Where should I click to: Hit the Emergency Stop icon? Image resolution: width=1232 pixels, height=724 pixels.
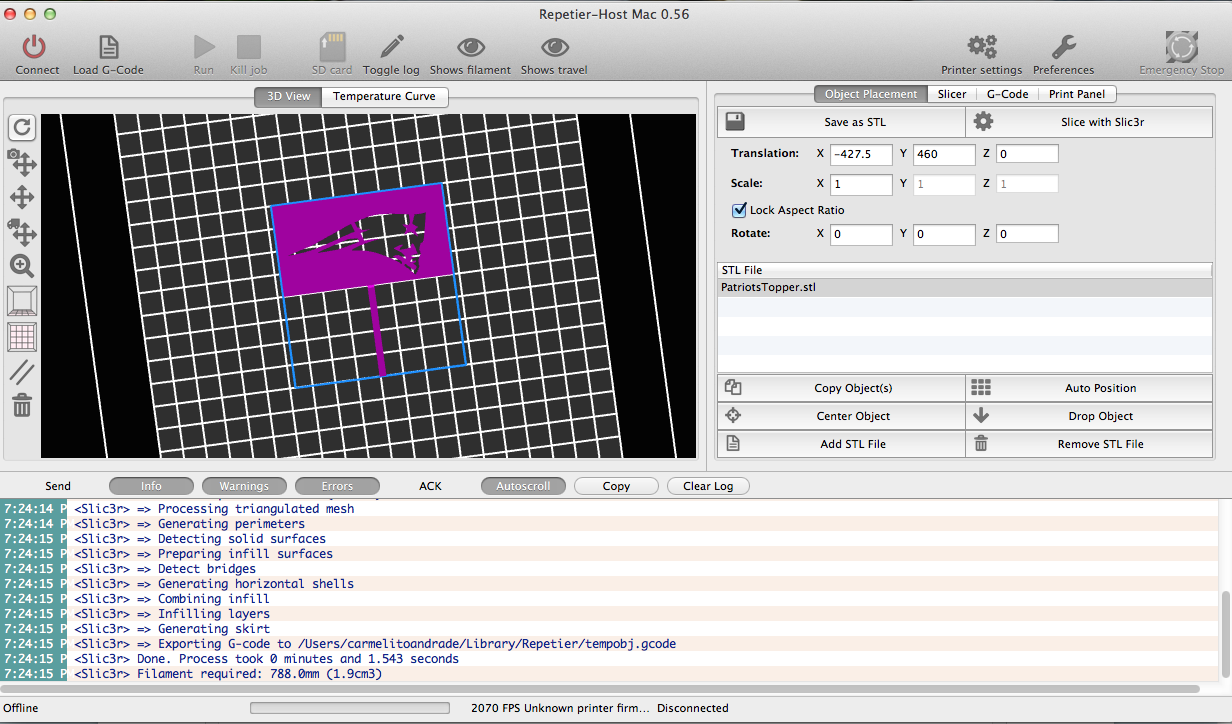[1182, 47]
